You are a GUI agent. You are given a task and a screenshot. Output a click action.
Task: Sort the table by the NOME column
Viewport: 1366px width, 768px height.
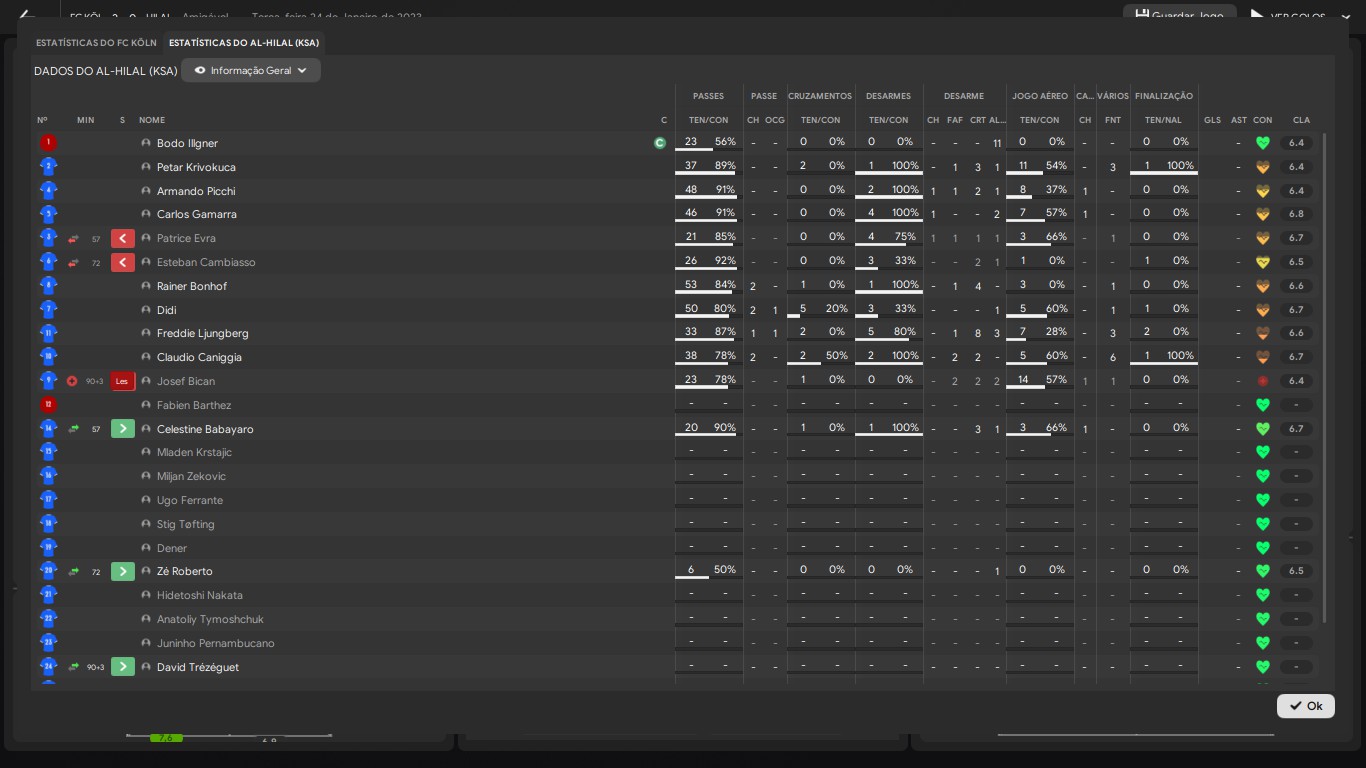(x=152, y=120)
